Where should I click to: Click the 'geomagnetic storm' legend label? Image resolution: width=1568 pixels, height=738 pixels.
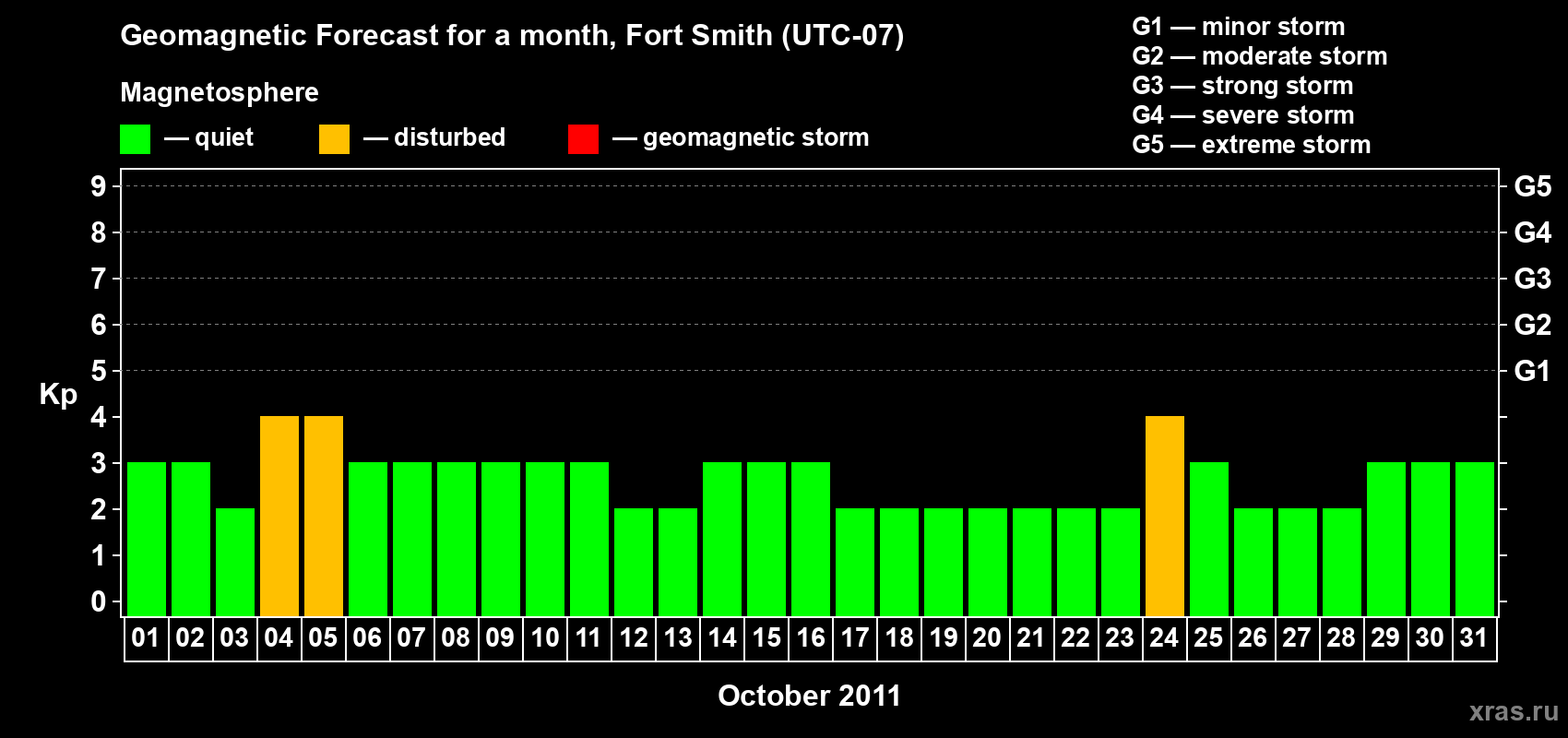(x=756, y=137)
